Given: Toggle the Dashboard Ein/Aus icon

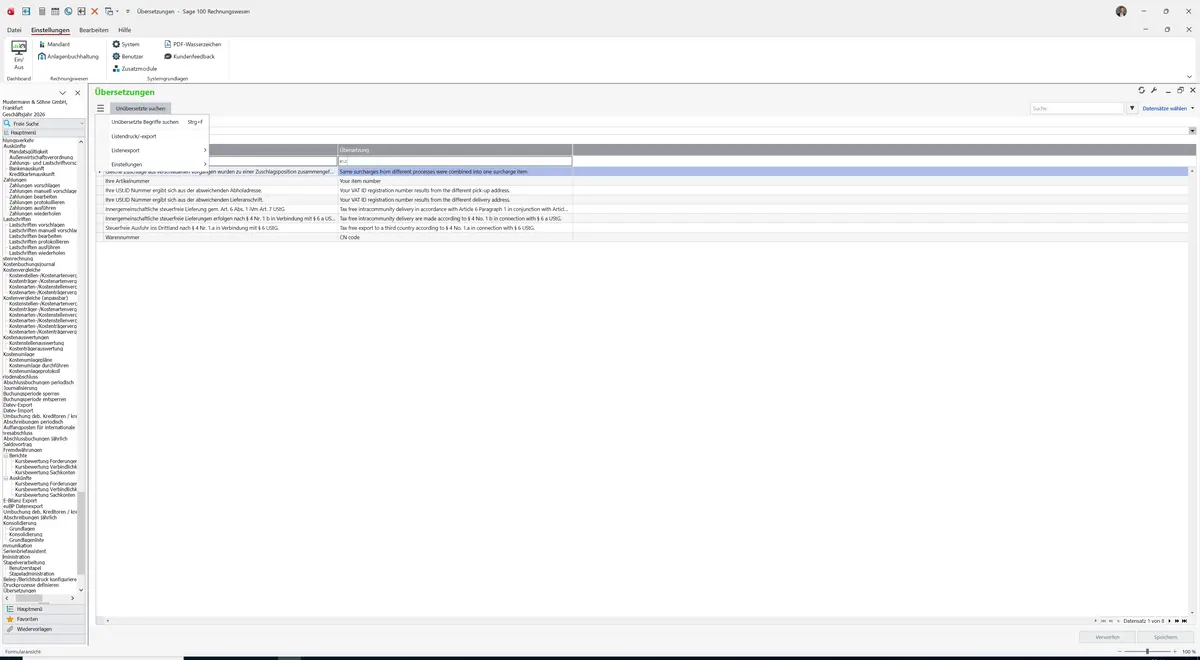Looking at the screenshot, I should click(x=19, y=55).
